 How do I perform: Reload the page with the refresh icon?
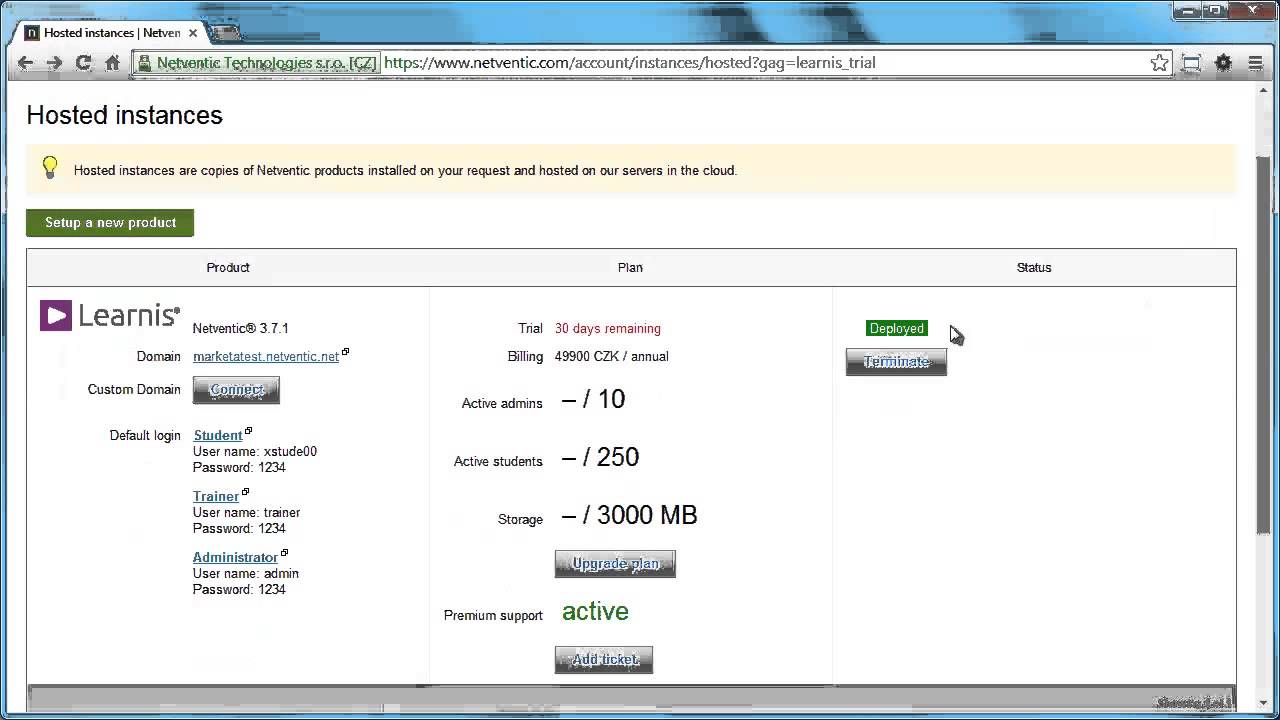(84, 63)
